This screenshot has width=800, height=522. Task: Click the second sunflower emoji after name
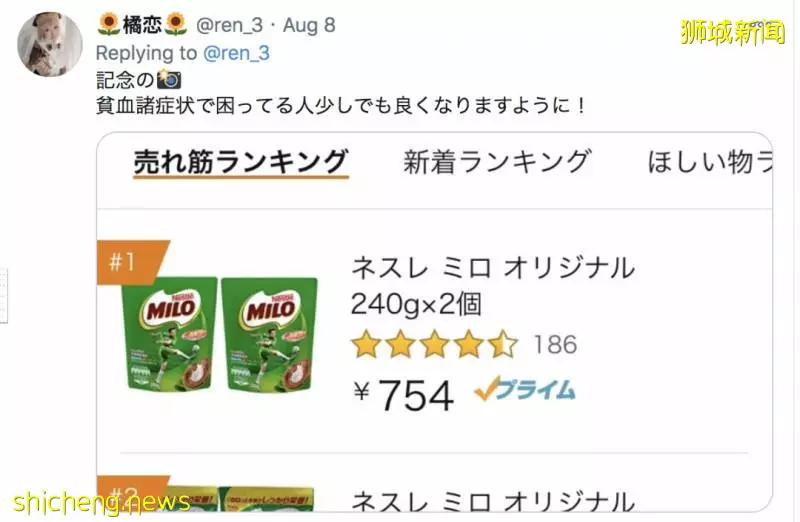176,24
